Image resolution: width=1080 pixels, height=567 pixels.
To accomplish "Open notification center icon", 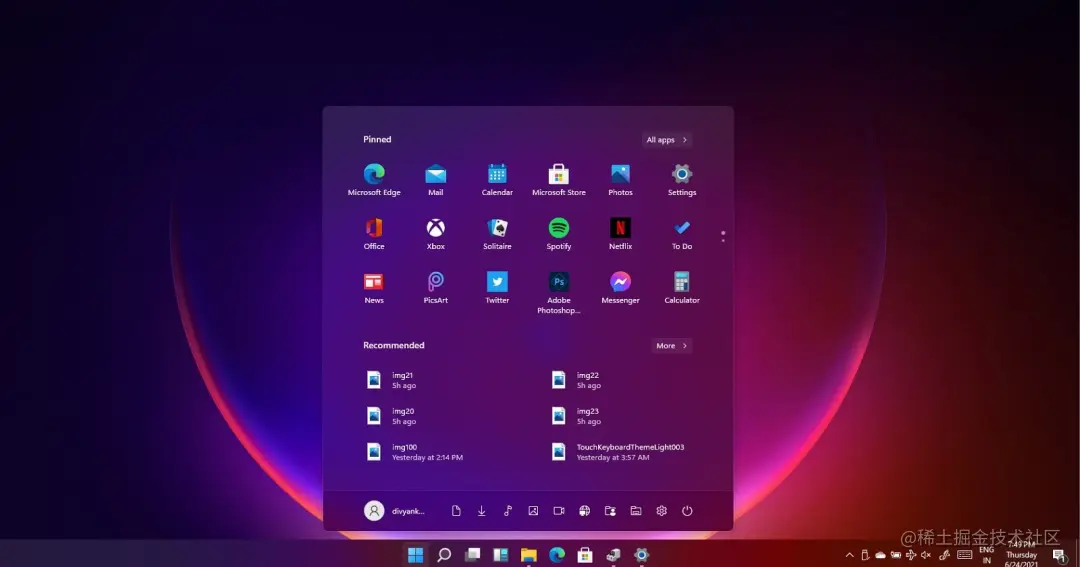I will 1059,557.
